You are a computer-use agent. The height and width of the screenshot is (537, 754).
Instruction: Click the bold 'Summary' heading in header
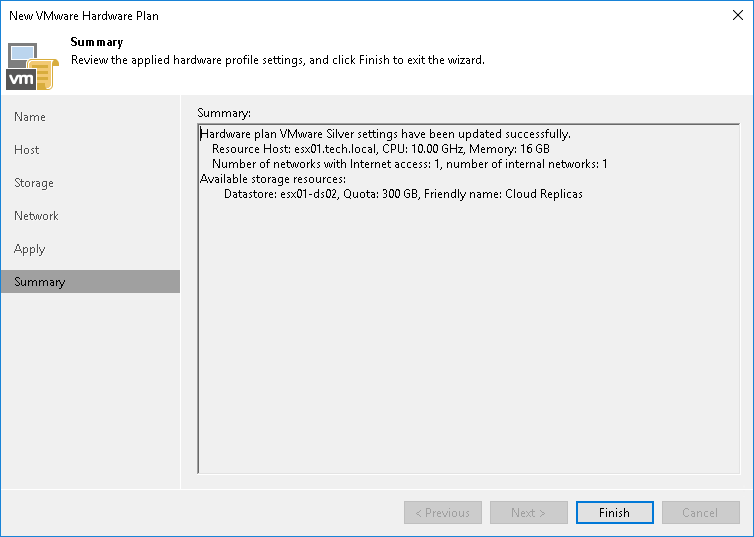97,42
